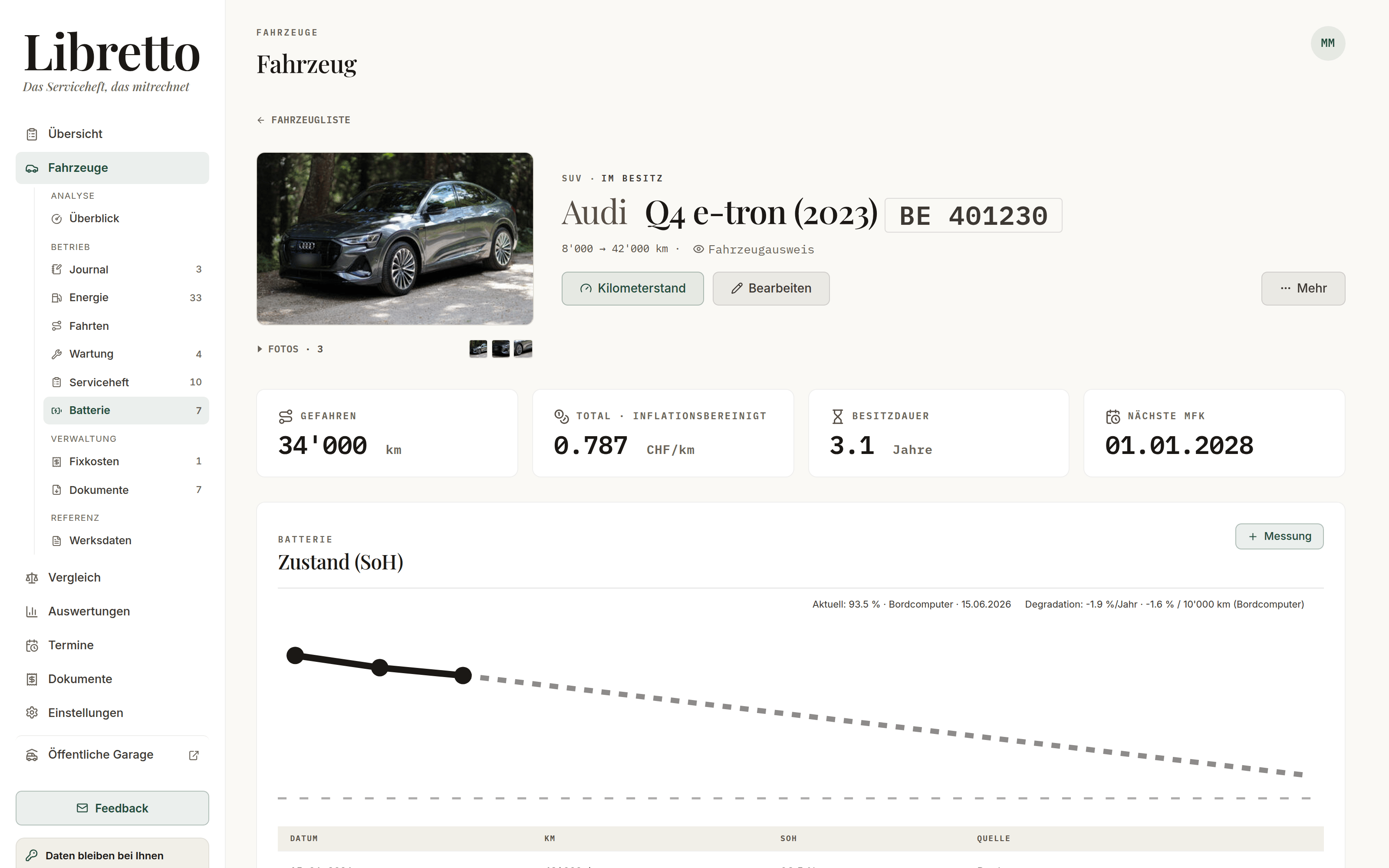Viewport: 1389px width, 868px height.
Task: Open Auswertungen via the bar chart icon
Action: coord(32,612)
